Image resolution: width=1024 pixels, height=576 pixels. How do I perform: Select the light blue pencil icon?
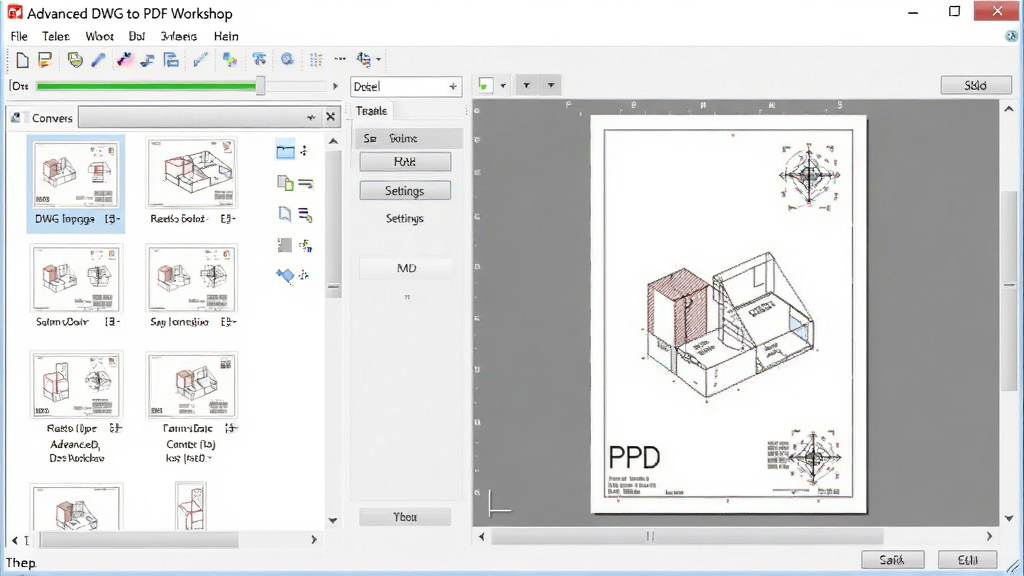[200, 60]
